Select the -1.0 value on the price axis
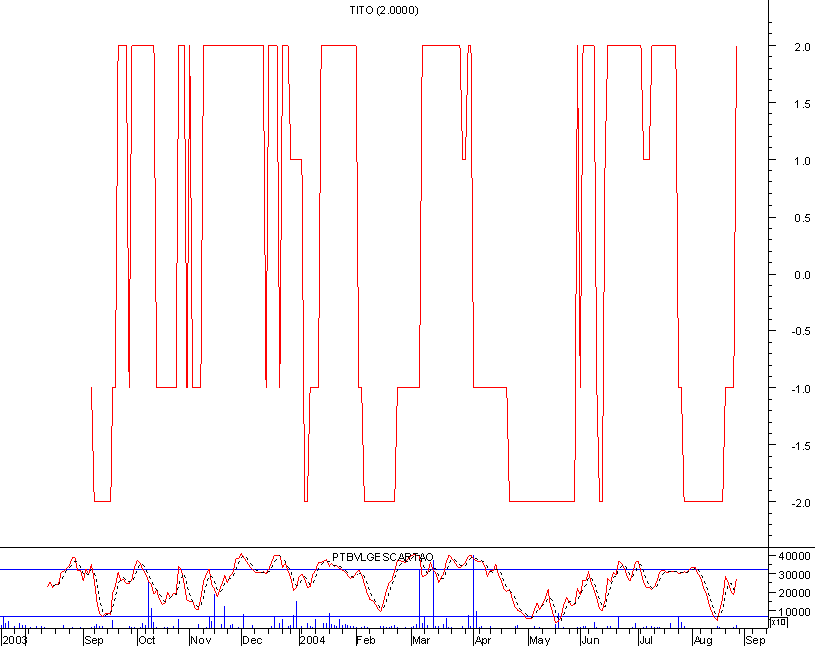The image size is (815, 646). [800, 389]
